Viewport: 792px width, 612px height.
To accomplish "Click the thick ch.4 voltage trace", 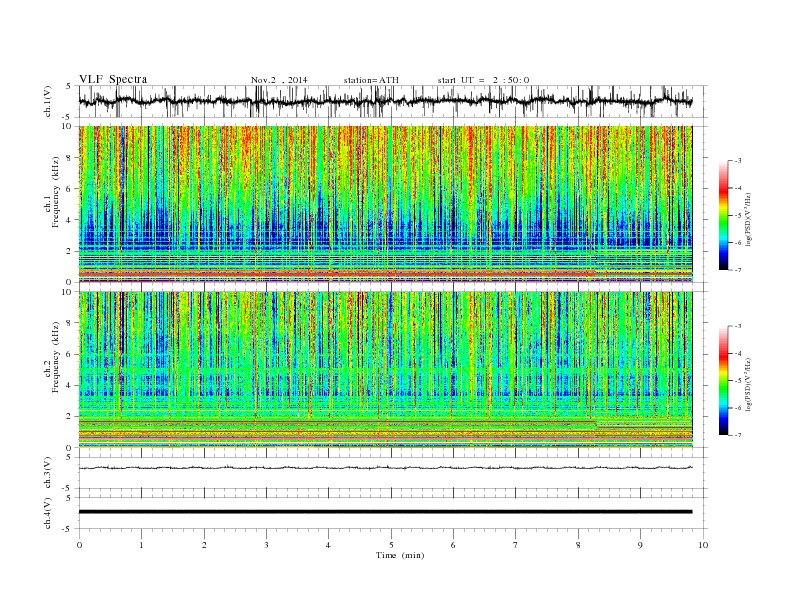I will [x=385, y=512].
